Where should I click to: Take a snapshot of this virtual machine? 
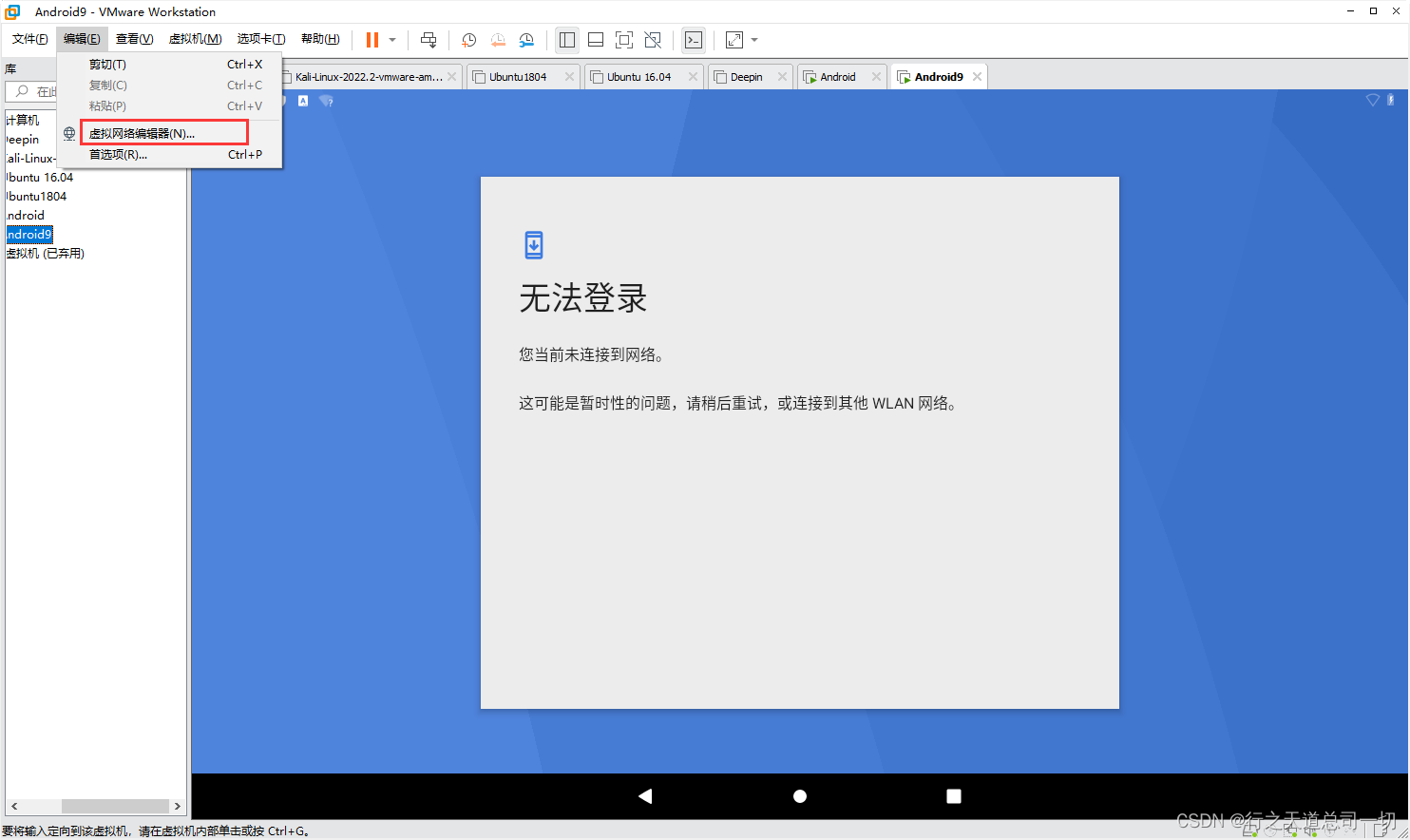pos(468,40)
